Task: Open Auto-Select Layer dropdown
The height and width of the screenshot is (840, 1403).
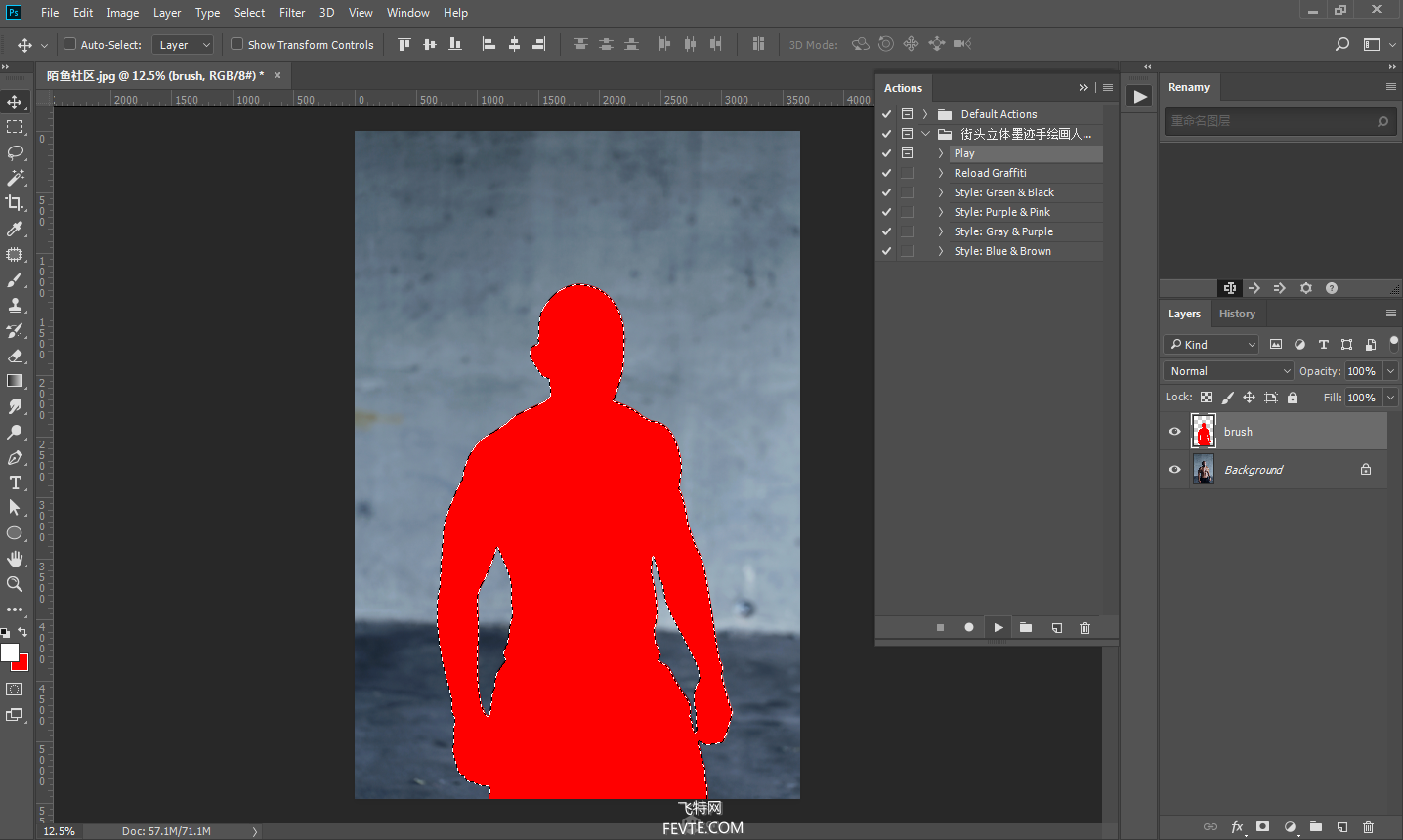Action: (x=183, y=45)
